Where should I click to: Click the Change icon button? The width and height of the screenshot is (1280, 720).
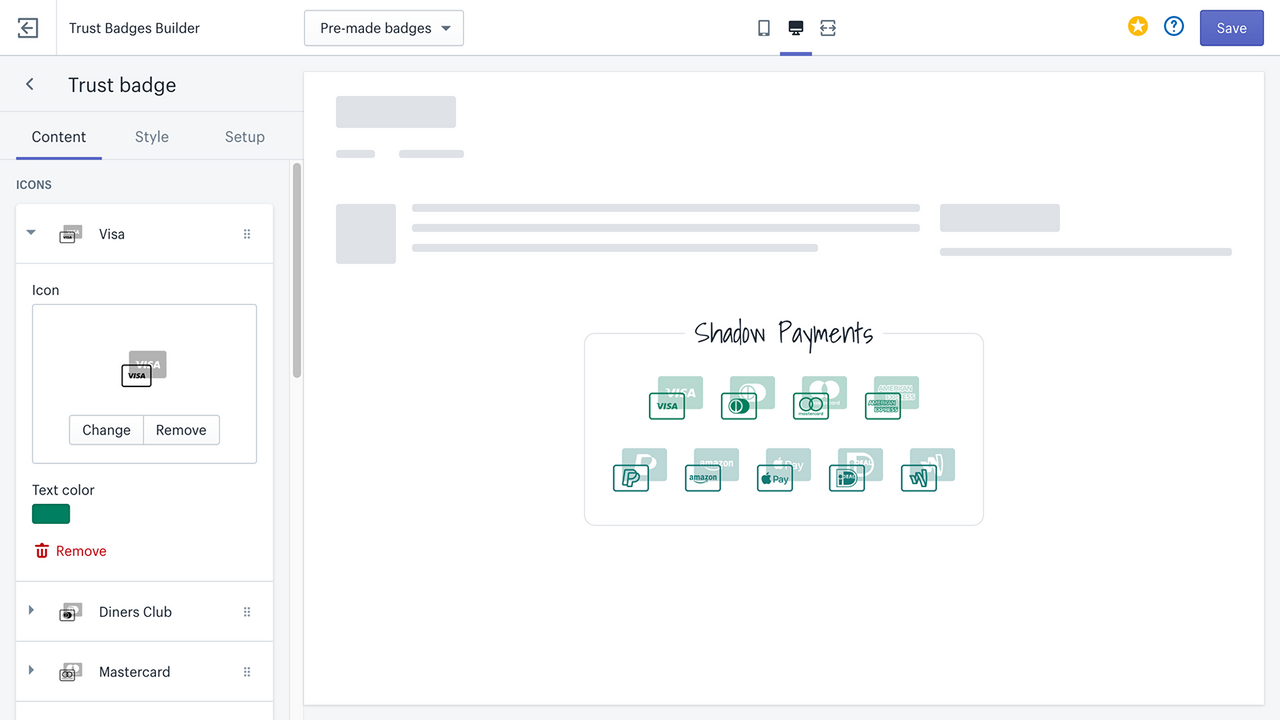[106, 430]
